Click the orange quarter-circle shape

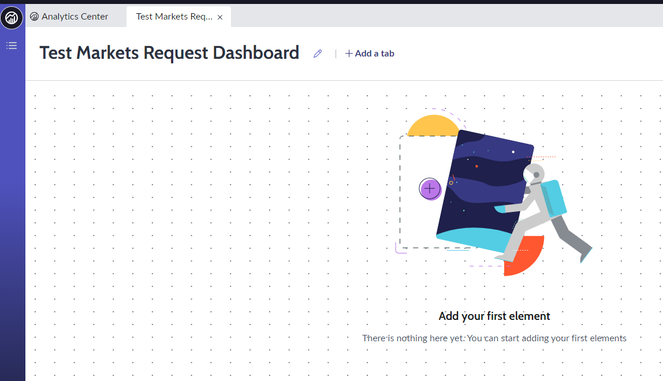(526, 259)
